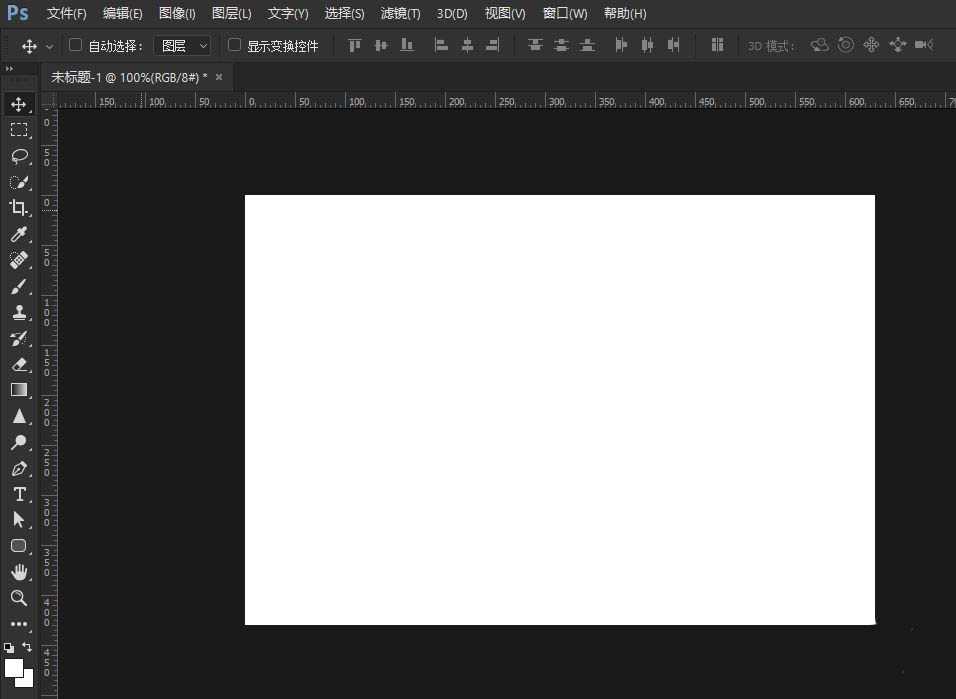Choose the Eraser tool
The image size is (956, 699).
pyautogui.click(x=19, y=364)
